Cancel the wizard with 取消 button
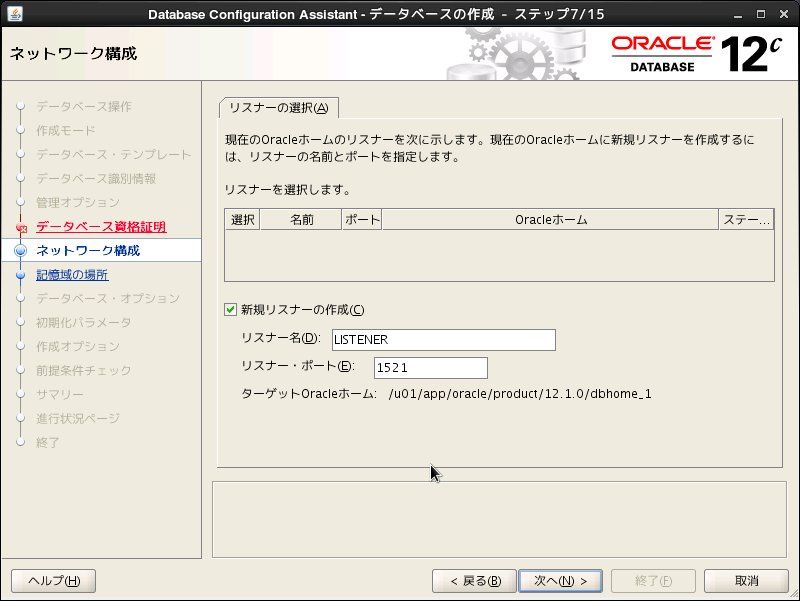Screen dimensions: 800x601 [x=746, y=581]
